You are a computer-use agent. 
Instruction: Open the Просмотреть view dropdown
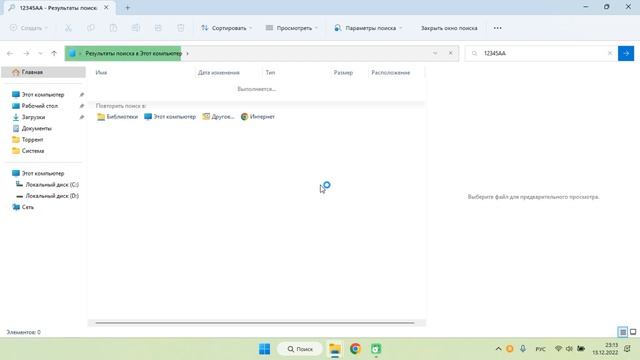[291, 28]
